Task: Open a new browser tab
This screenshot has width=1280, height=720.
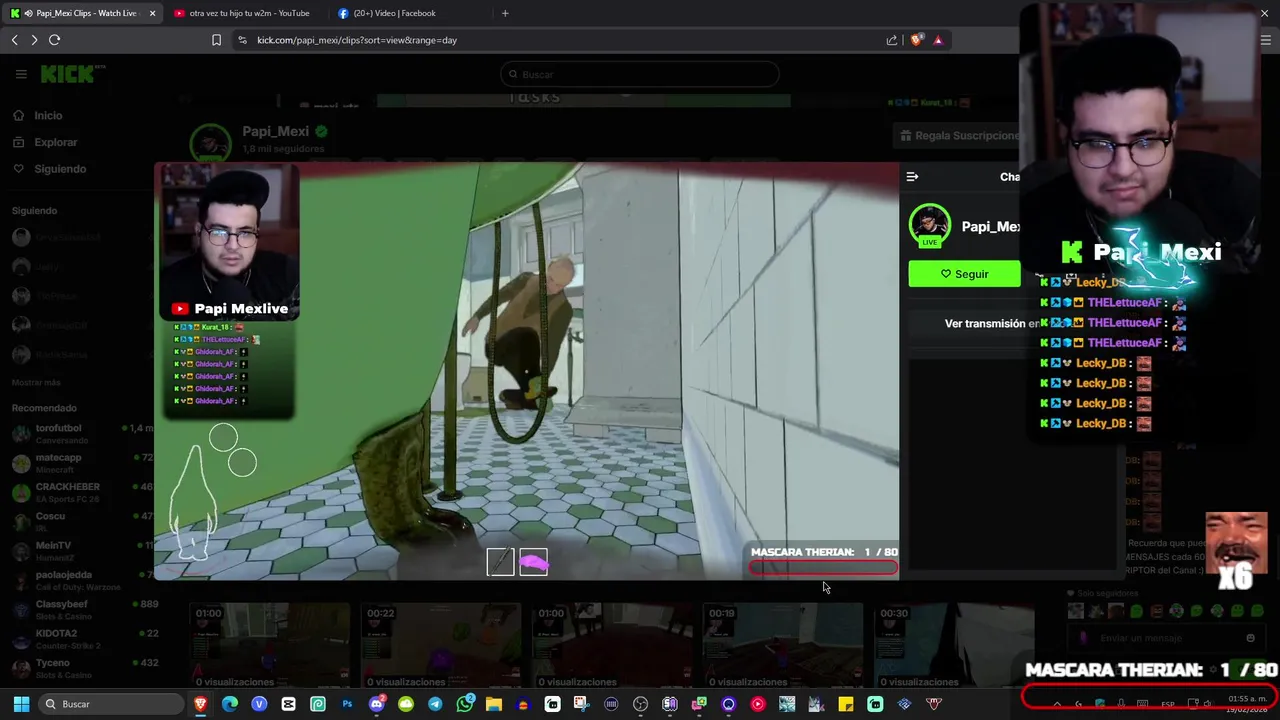Action: click(505, 13)
